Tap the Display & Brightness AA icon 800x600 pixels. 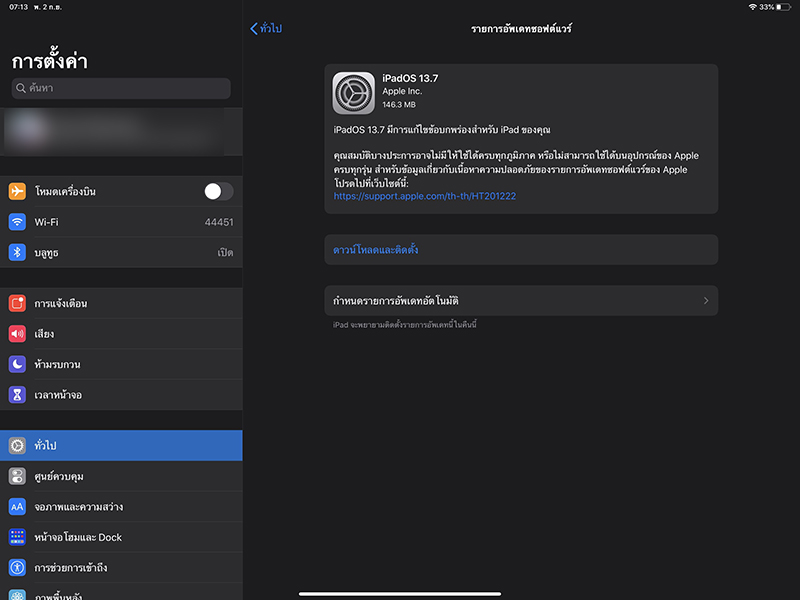click(17, 507)
